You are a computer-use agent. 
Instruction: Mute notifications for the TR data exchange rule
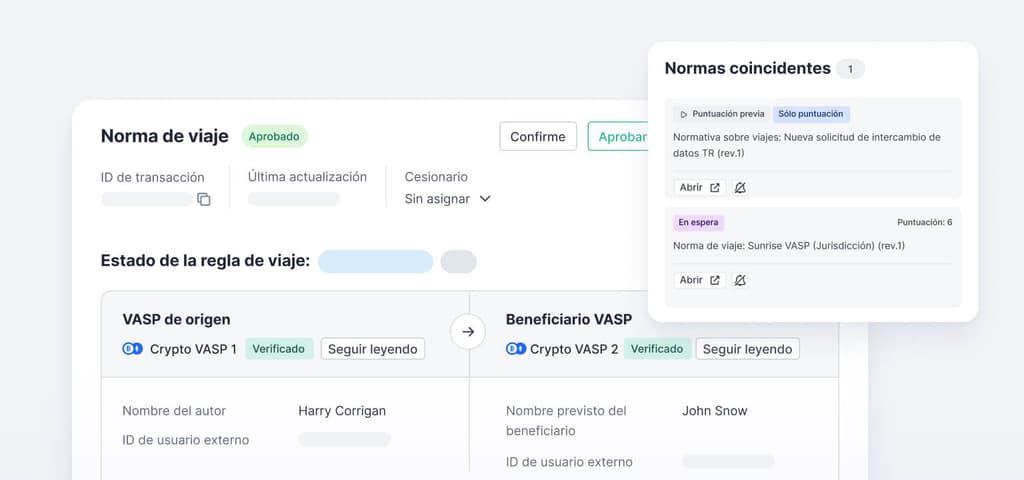pos(740,187)
